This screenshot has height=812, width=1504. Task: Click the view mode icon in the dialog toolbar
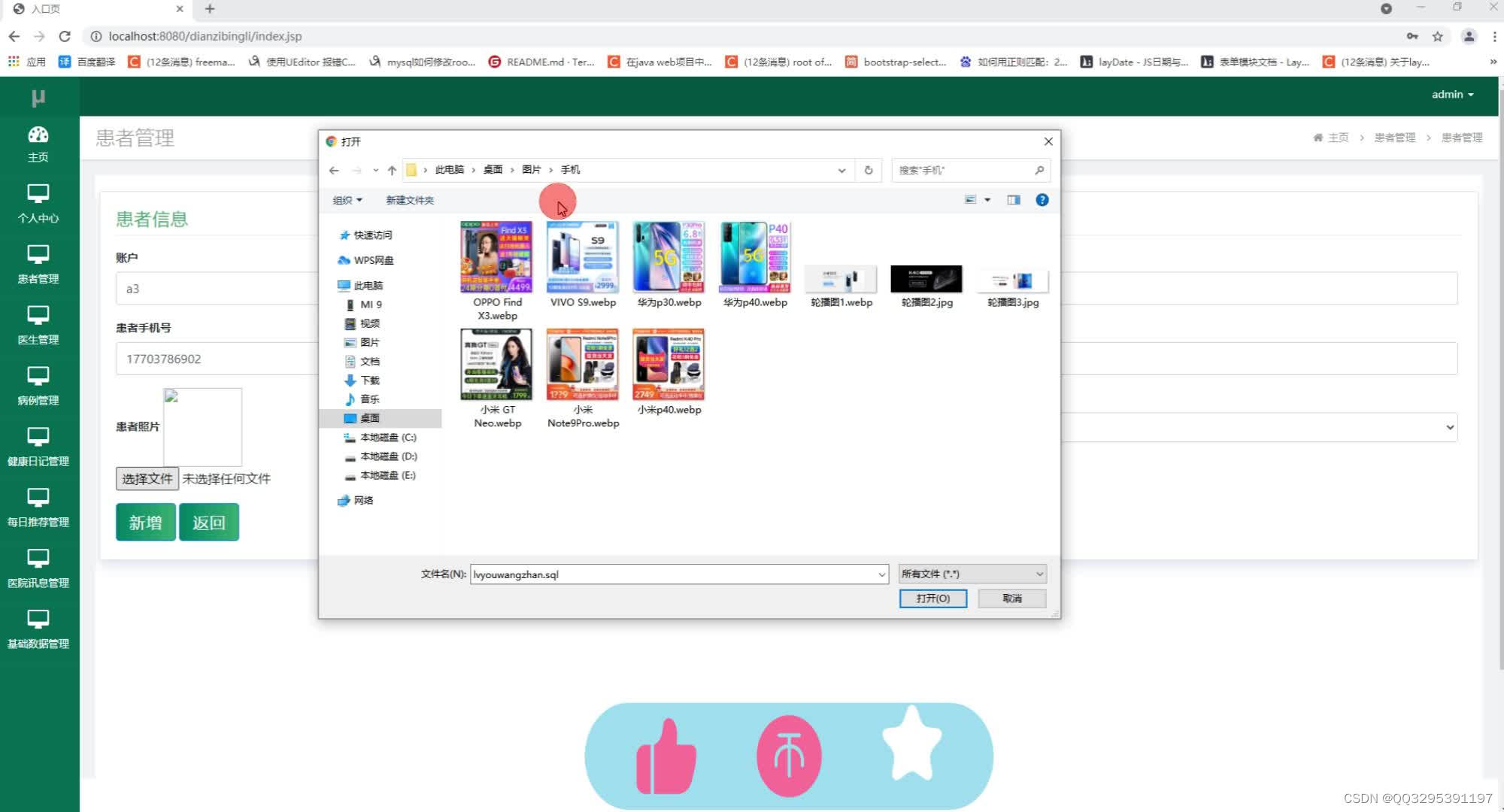click(970, 200)
